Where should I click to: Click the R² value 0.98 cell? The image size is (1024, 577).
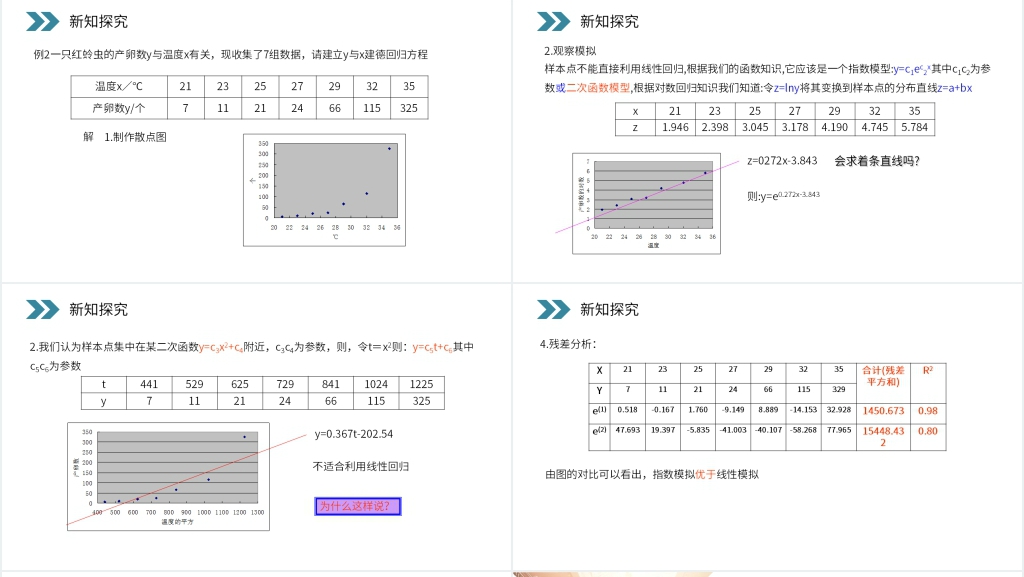pos(927,411)
